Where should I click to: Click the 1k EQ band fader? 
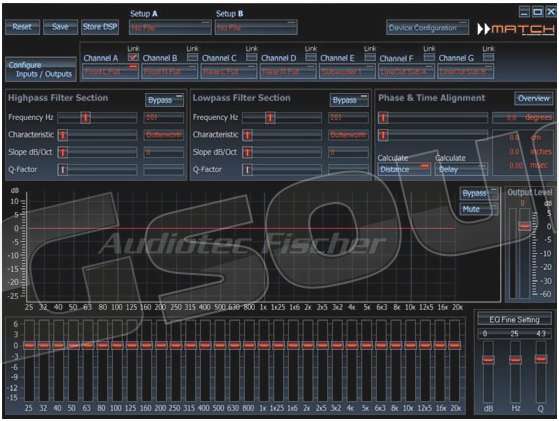coord(263,345)
